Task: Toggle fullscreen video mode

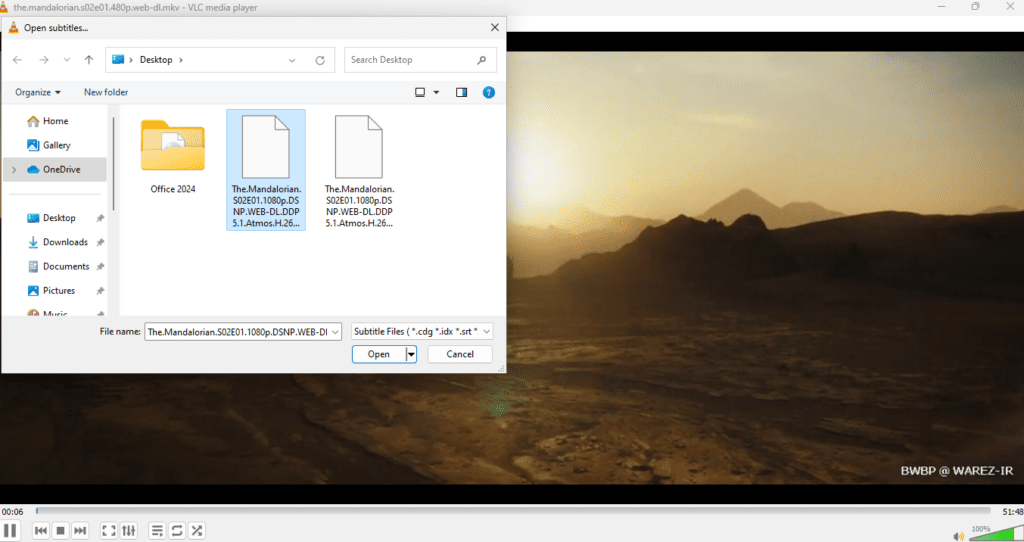Action: 109,530
